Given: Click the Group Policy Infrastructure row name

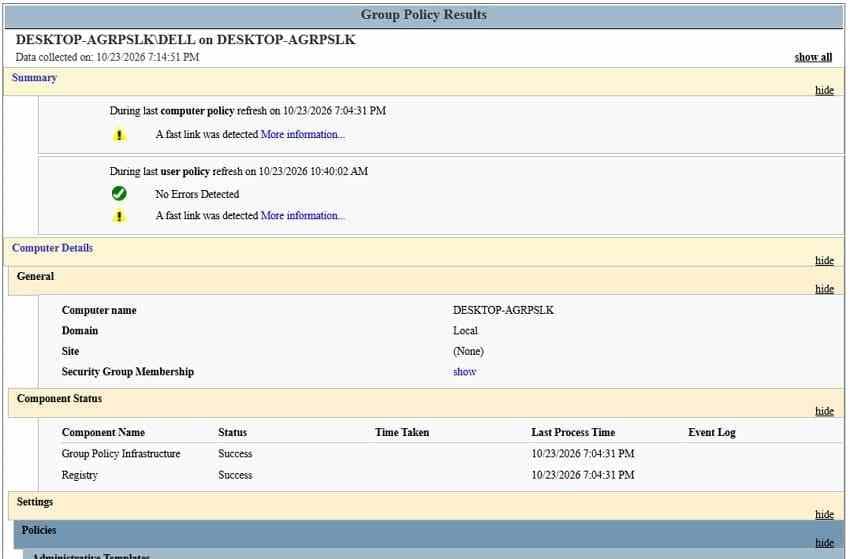Looking at the screenshot, I should point(121,454).
